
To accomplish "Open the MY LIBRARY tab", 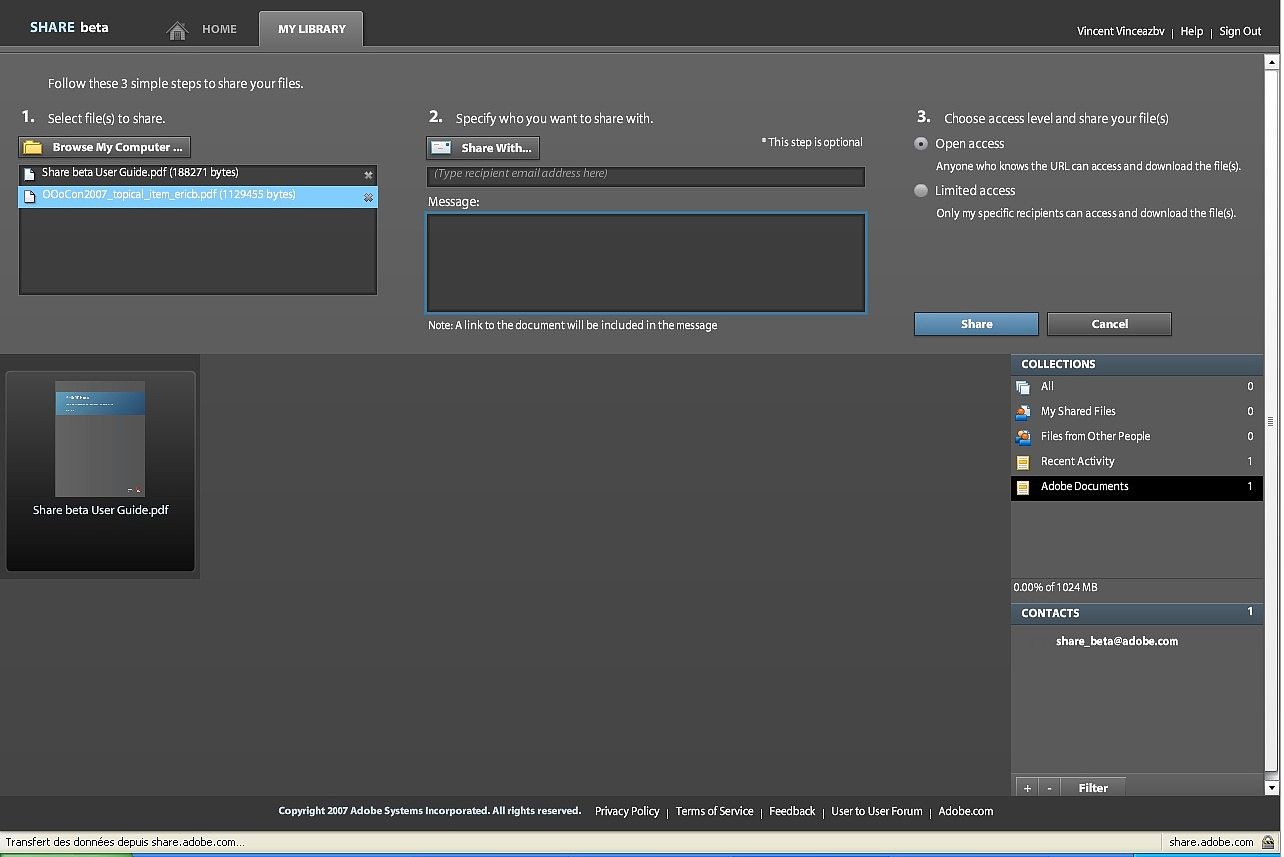I will point(311,29).
